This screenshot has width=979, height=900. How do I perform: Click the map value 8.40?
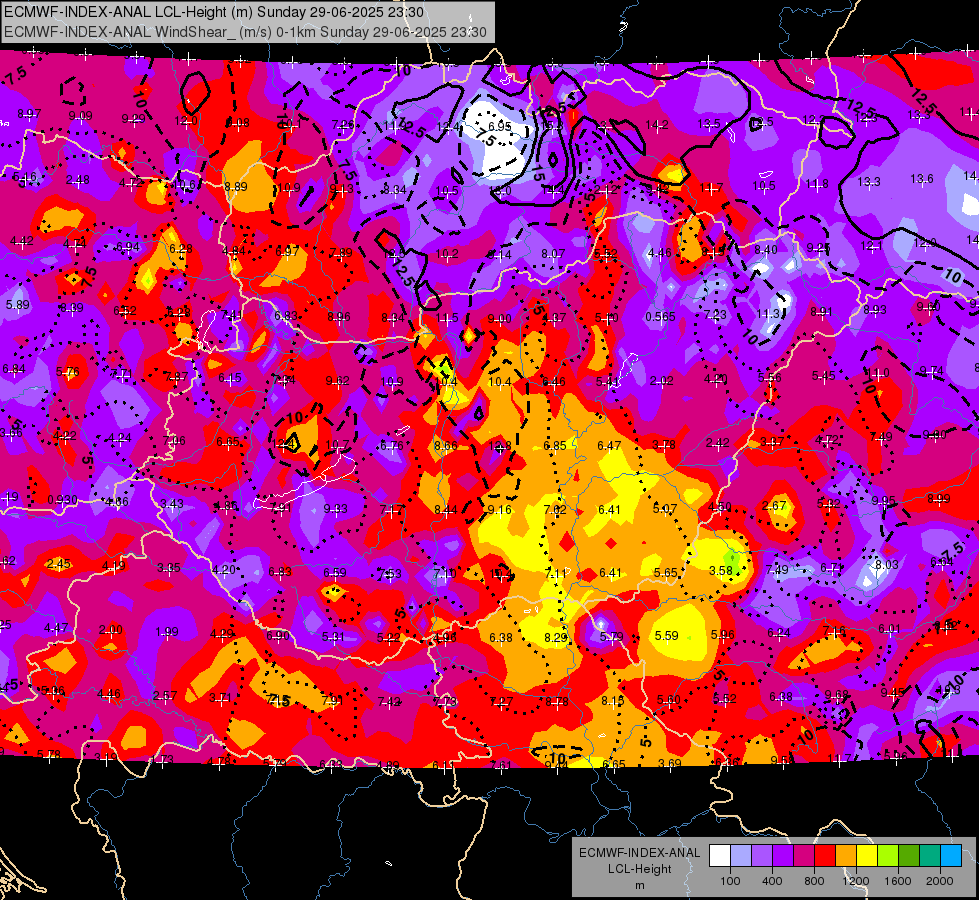tap(766, 249)
